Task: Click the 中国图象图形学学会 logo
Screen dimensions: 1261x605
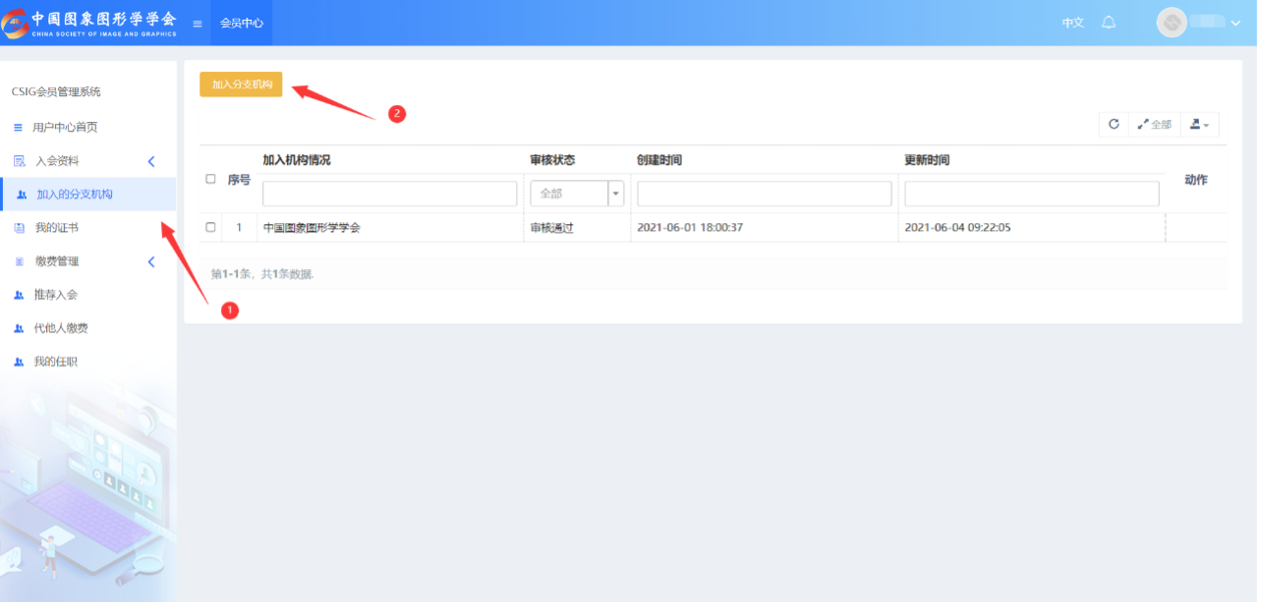Action: pos(90,23)
